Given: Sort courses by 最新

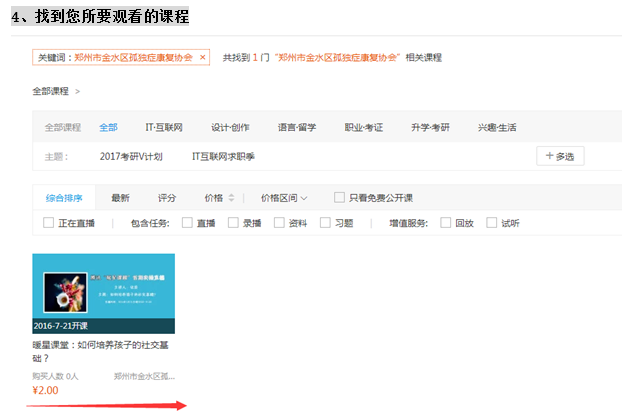Looking at the screenshot, I should pyautogui.click(x=120, y=198).
